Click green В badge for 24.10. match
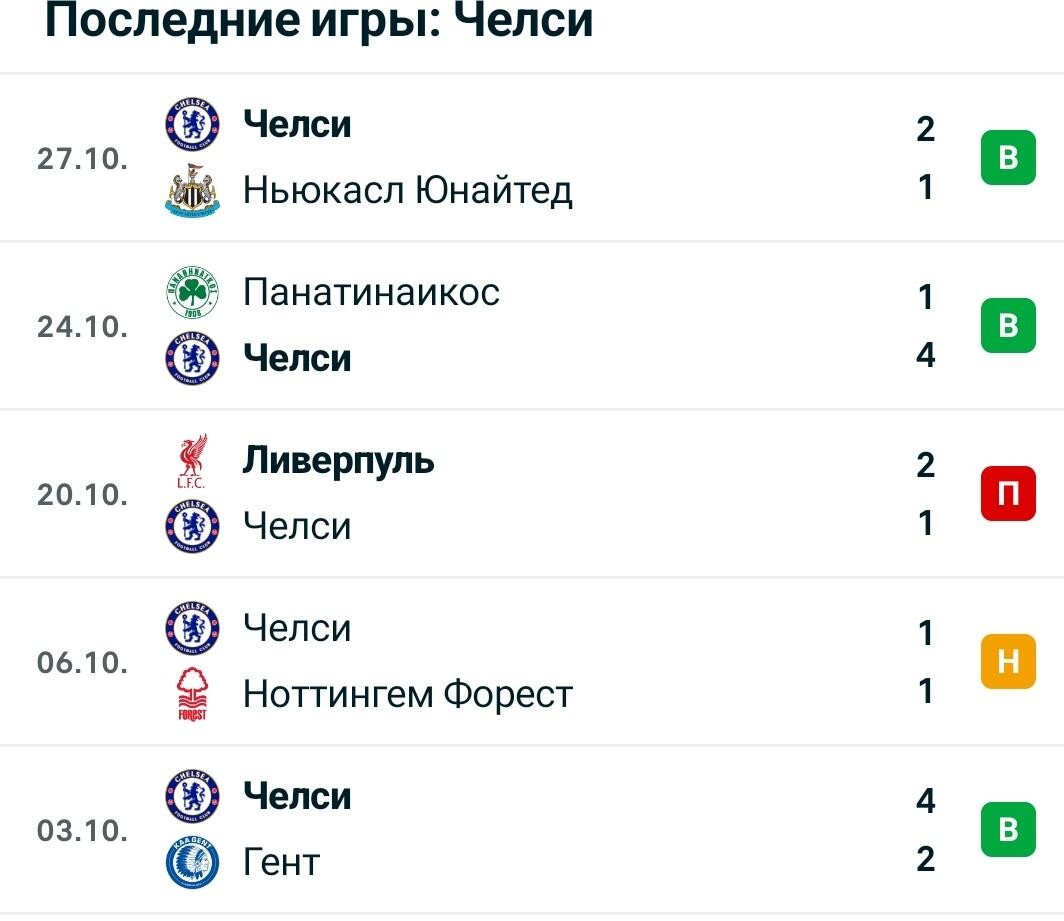The image size is (1064, 921). 1008,325
